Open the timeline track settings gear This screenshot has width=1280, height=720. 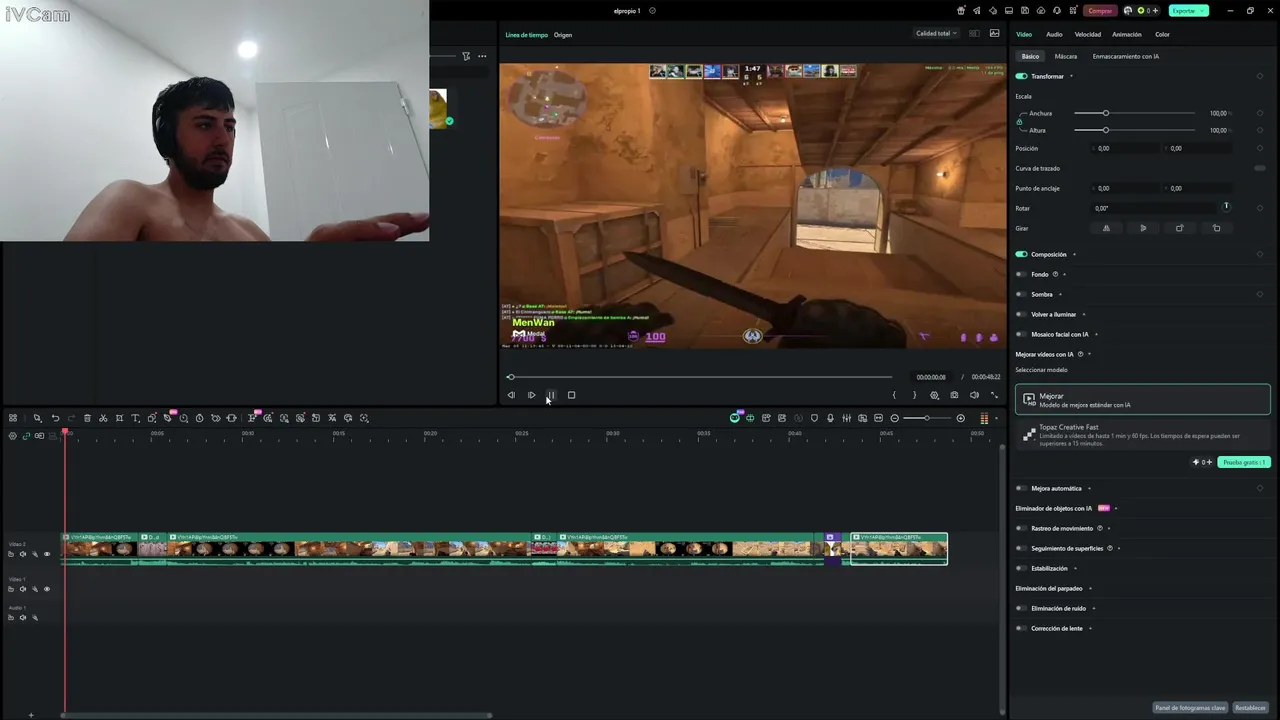[13, 436]
